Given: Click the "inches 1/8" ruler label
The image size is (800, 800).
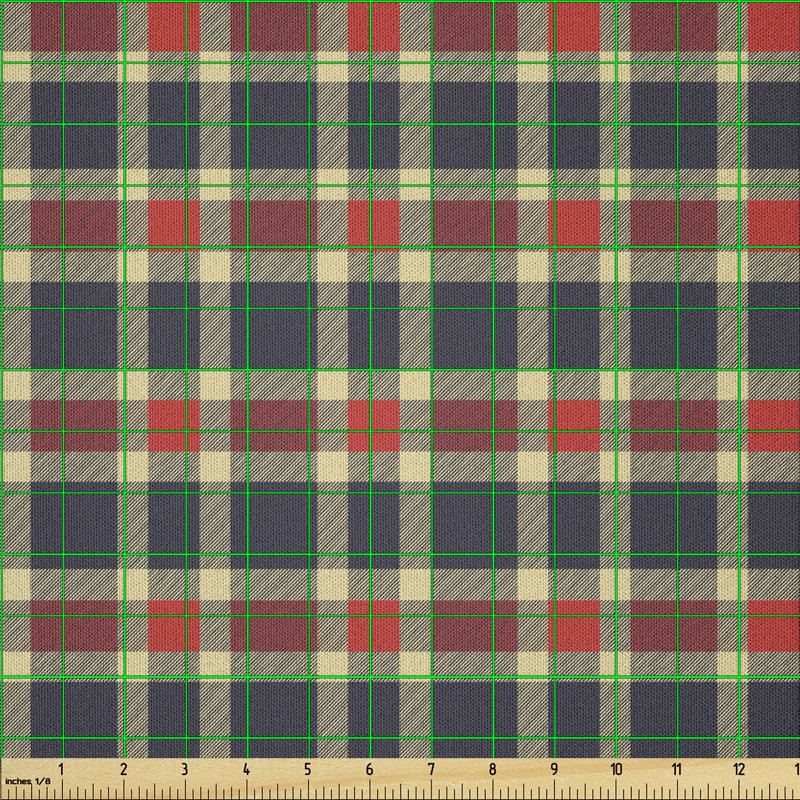Looking at the screenshot, I should coord(28,781).
